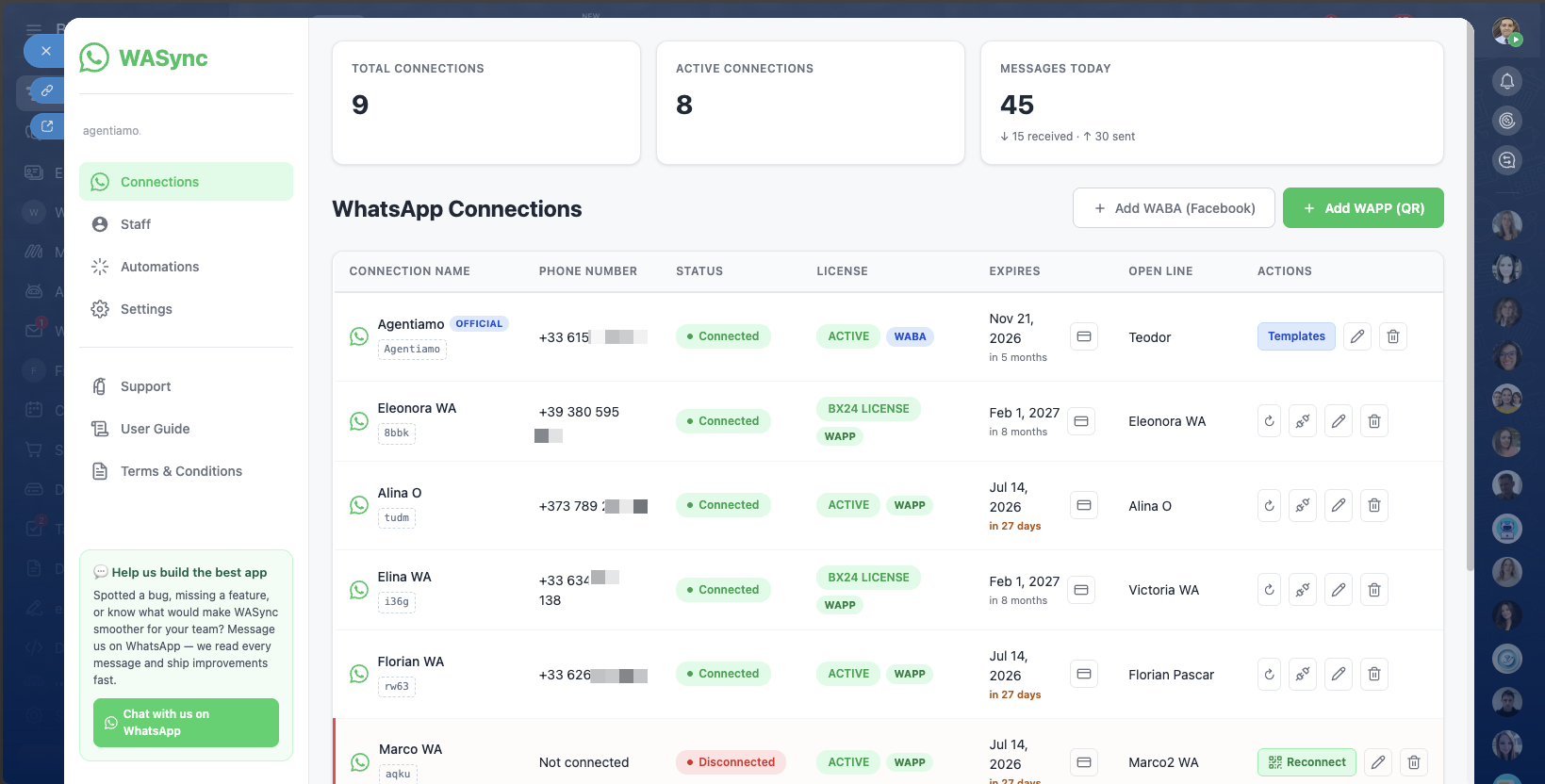Open license card icon for Agentiamo row
The height and width of the screenshot is (784, 1545).
click(x=1084, y=336)
